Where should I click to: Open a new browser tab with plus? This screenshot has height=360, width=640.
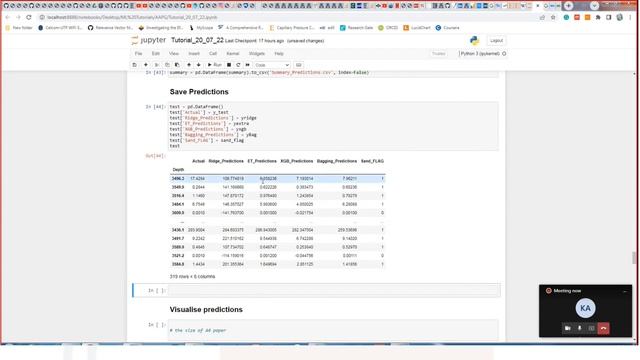(x=569, y=6)
